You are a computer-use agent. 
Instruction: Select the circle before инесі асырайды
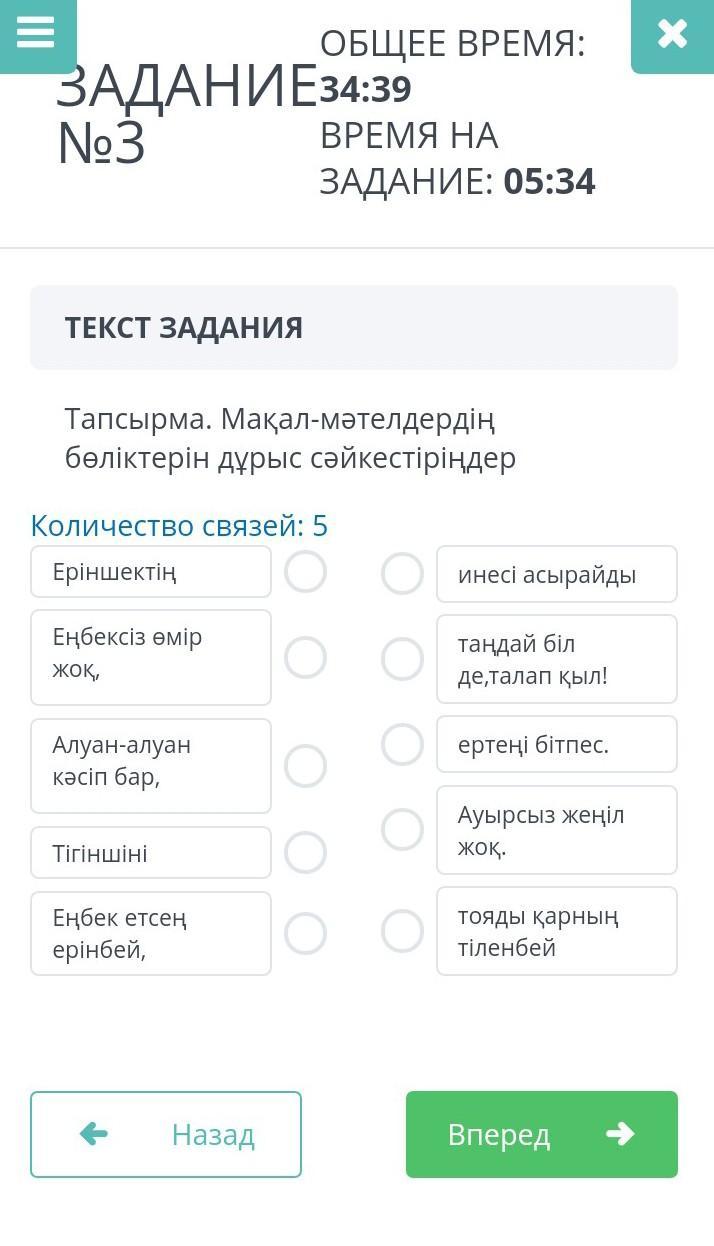[x=402, y=574]
